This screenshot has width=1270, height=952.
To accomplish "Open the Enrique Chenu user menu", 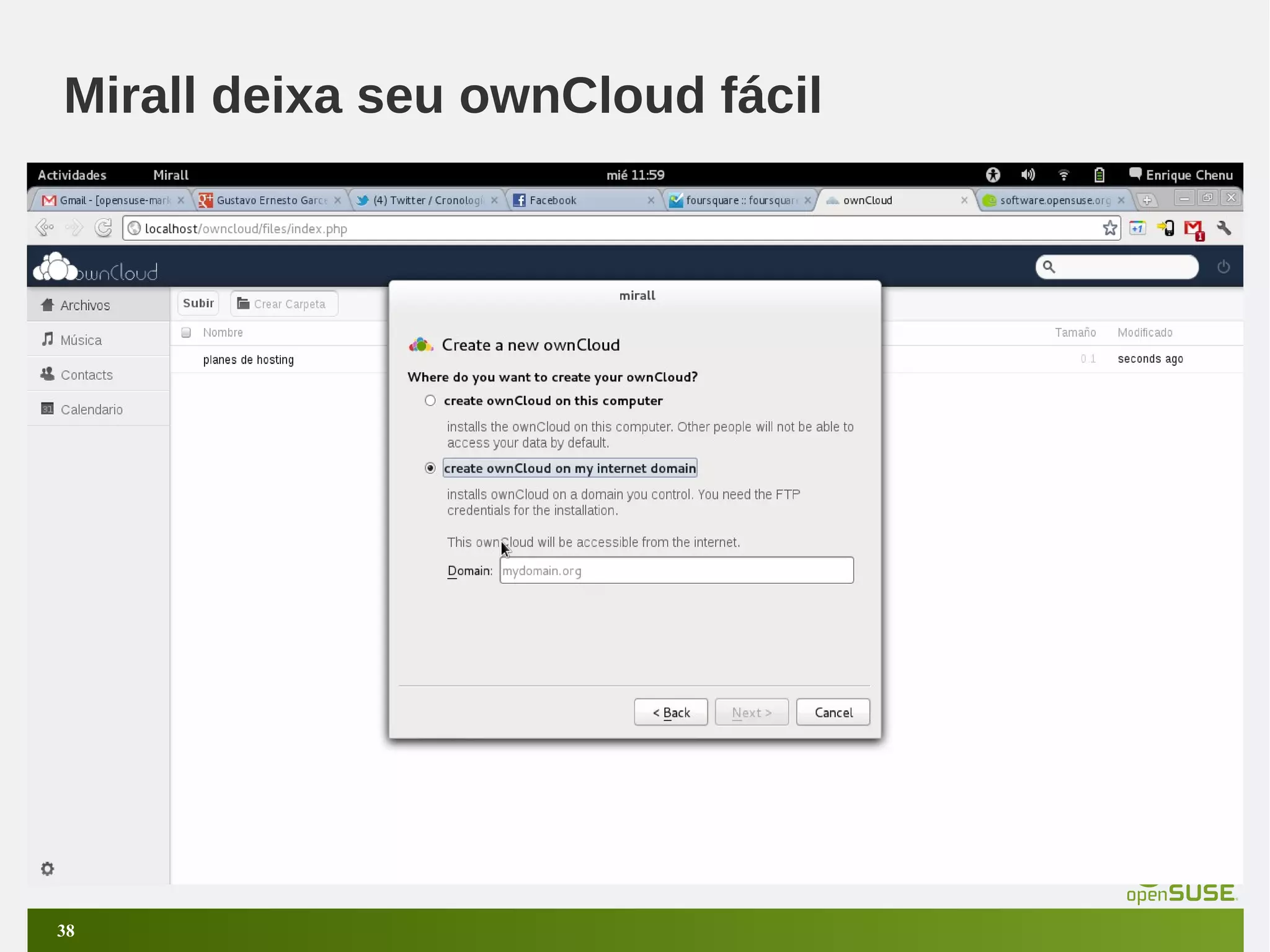I will [x=1181, y=175].
